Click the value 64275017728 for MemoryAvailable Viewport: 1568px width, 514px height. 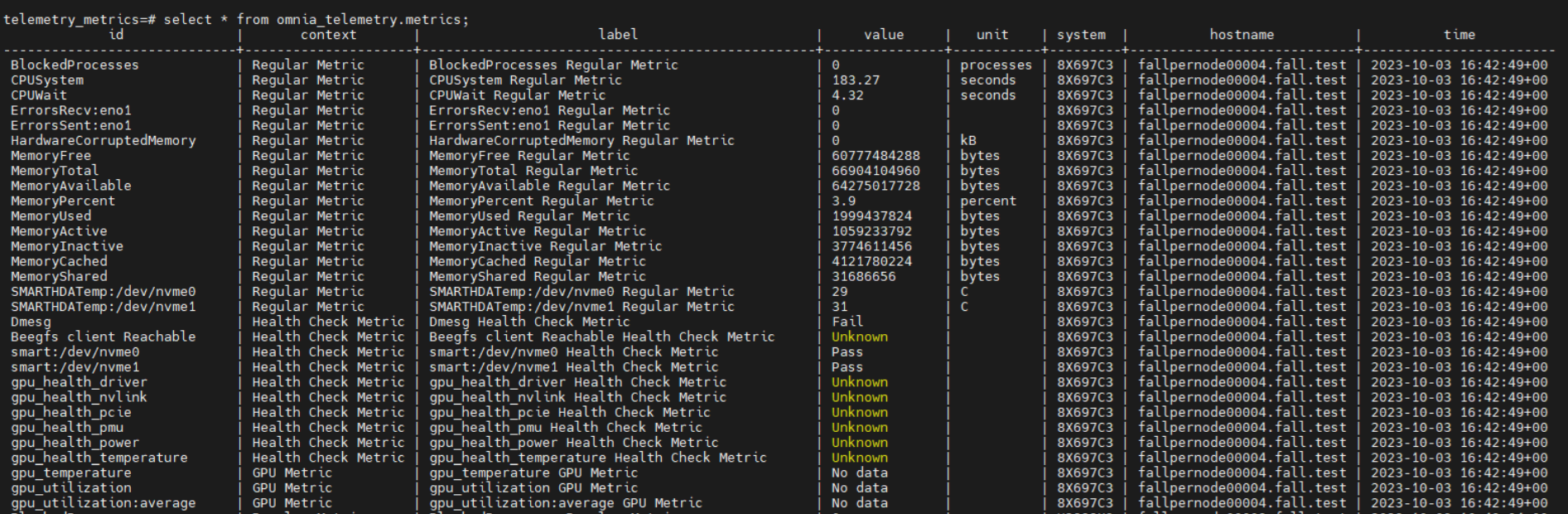pyautogui.click(x=876, y=186)
